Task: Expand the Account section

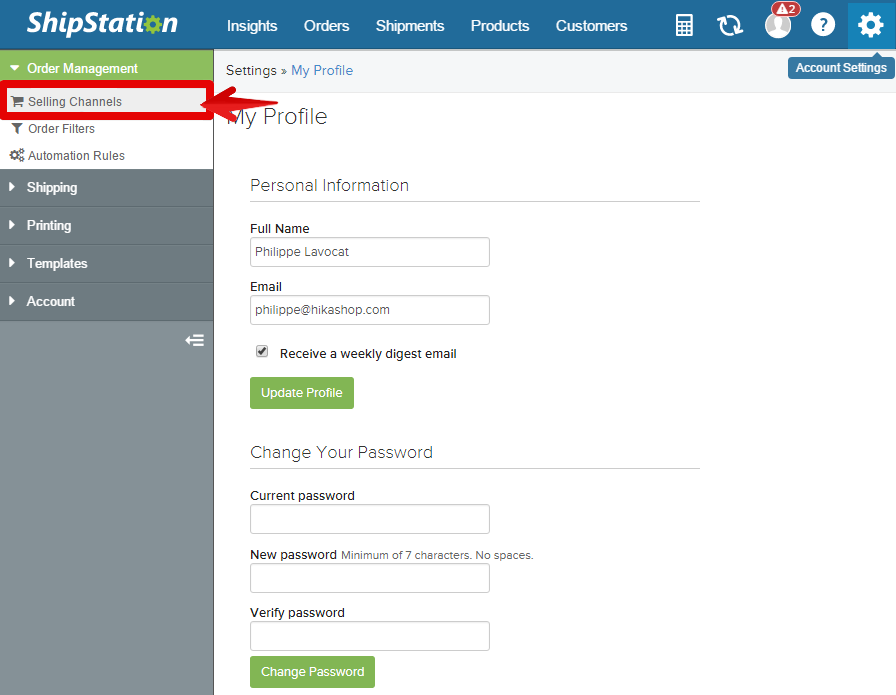Action: point(106,301)
